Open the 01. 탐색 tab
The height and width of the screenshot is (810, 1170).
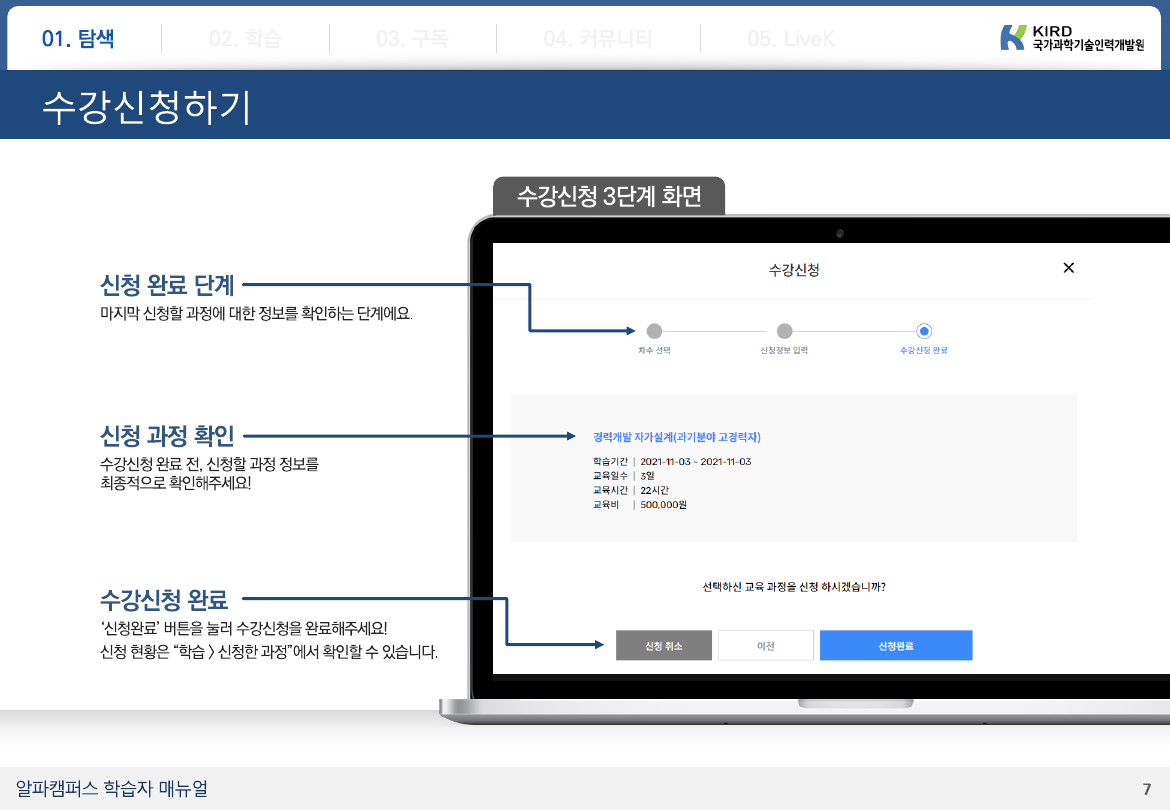(x=78, y=39)
